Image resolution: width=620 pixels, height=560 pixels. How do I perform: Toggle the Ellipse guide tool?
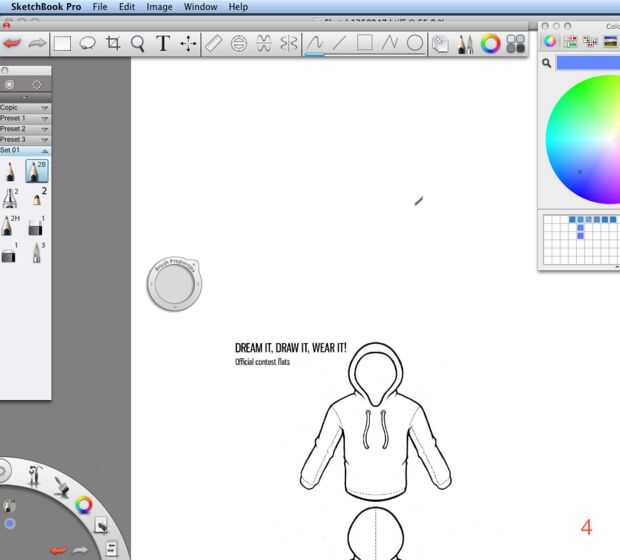pyautogui.click(x=239, y=43)
